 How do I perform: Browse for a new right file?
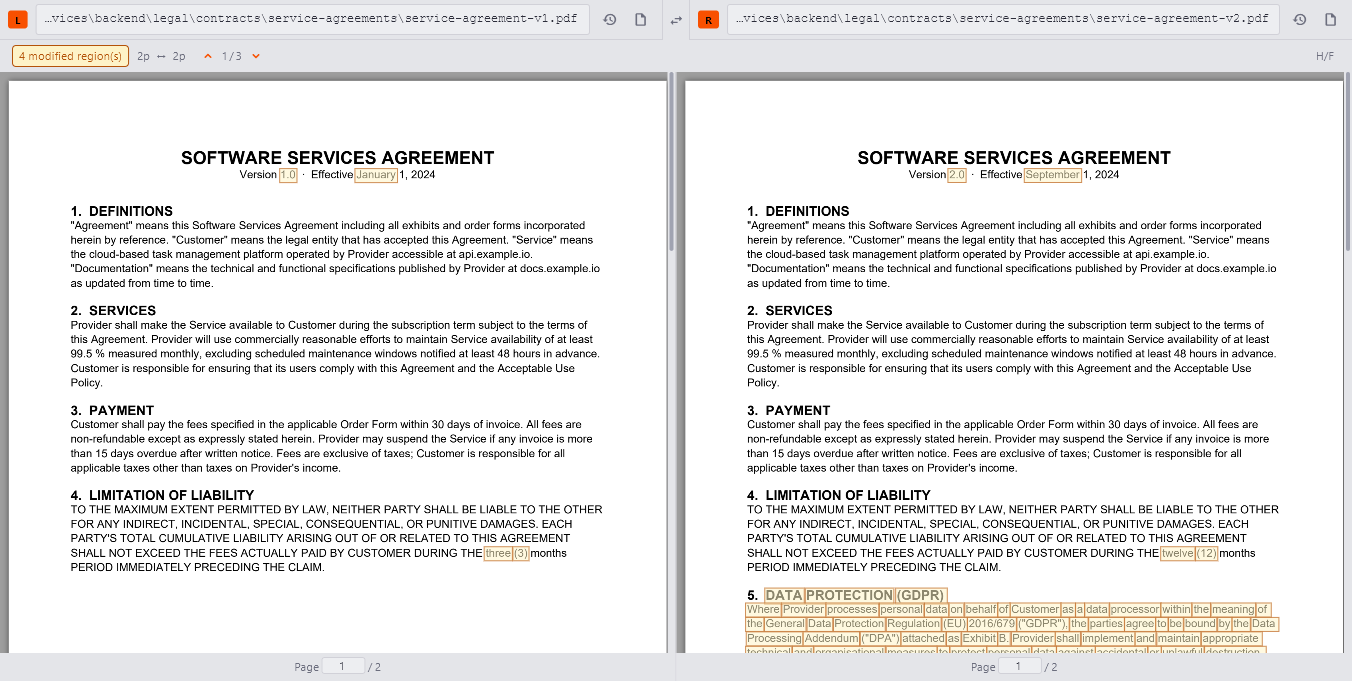1330,20
